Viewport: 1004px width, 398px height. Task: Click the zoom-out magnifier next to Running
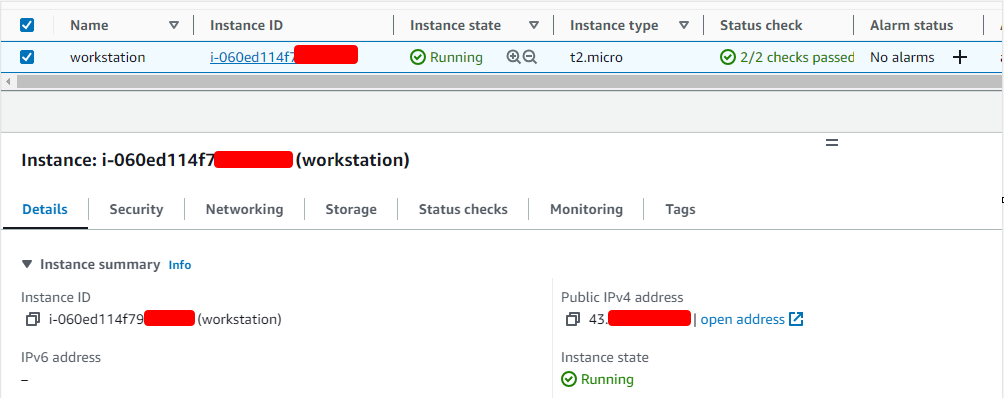click(x=530, y=57)
